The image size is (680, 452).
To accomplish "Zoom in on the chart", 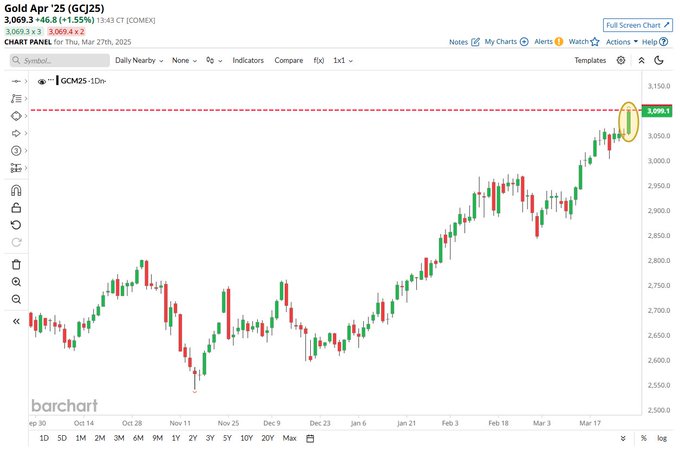I will pos(16,282).
